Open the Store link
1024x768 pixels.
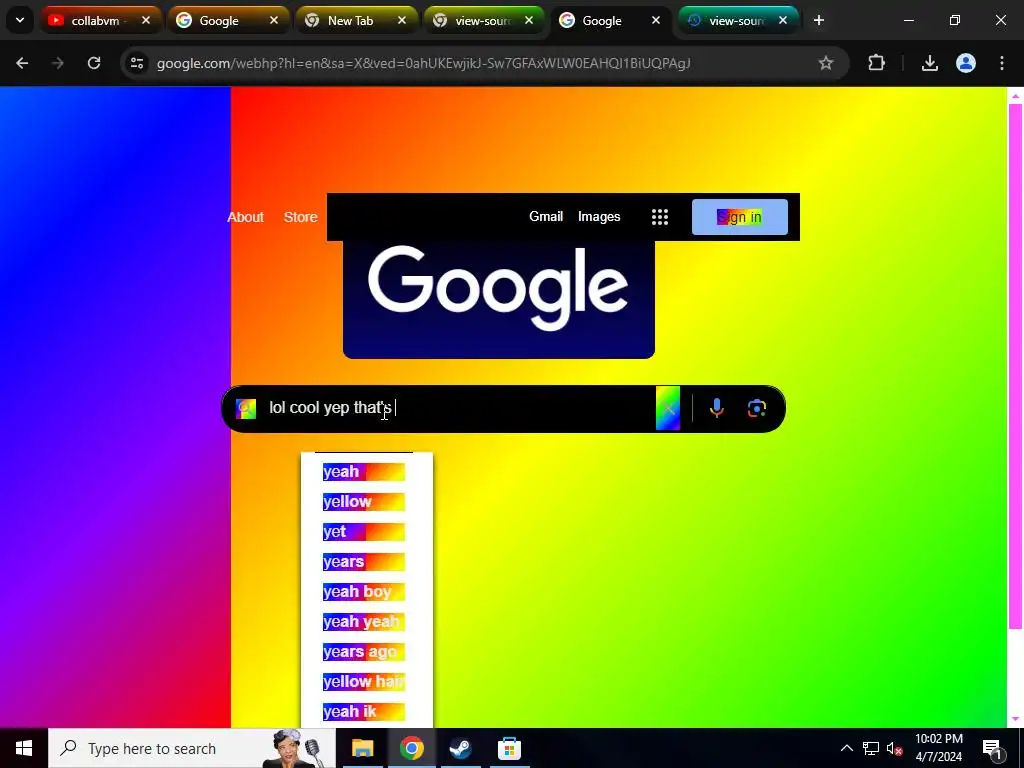[300, 217]
